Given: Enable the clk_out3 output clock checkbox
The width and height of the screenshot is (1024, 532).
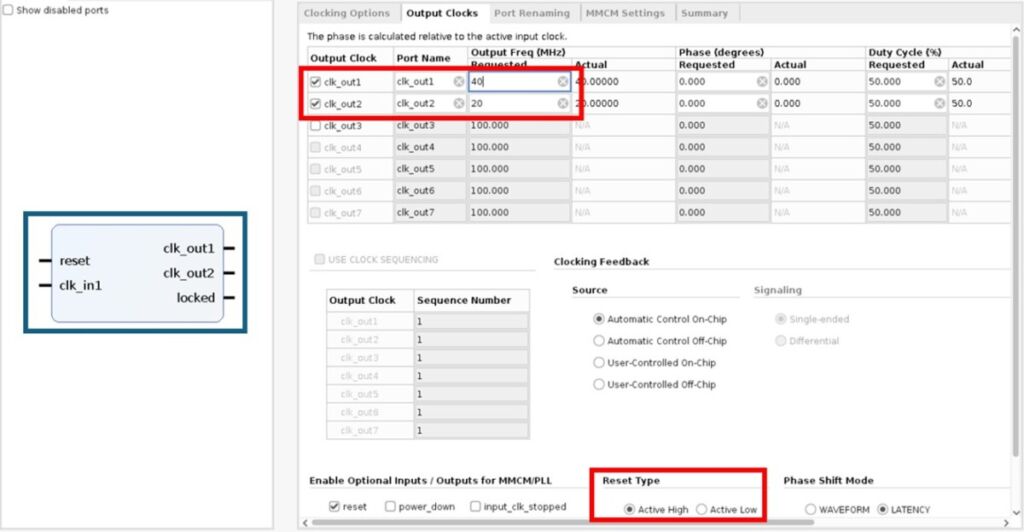Looking at the screenshot, I should point(316,125).
